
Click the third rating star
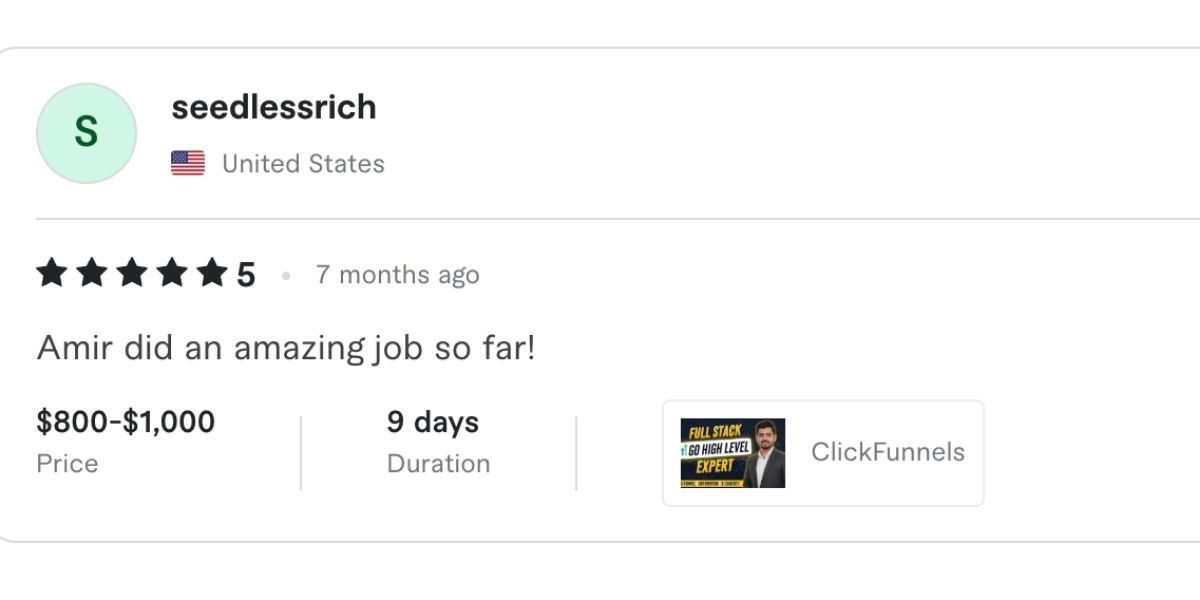pyautogui.click(x=132, y=273)
